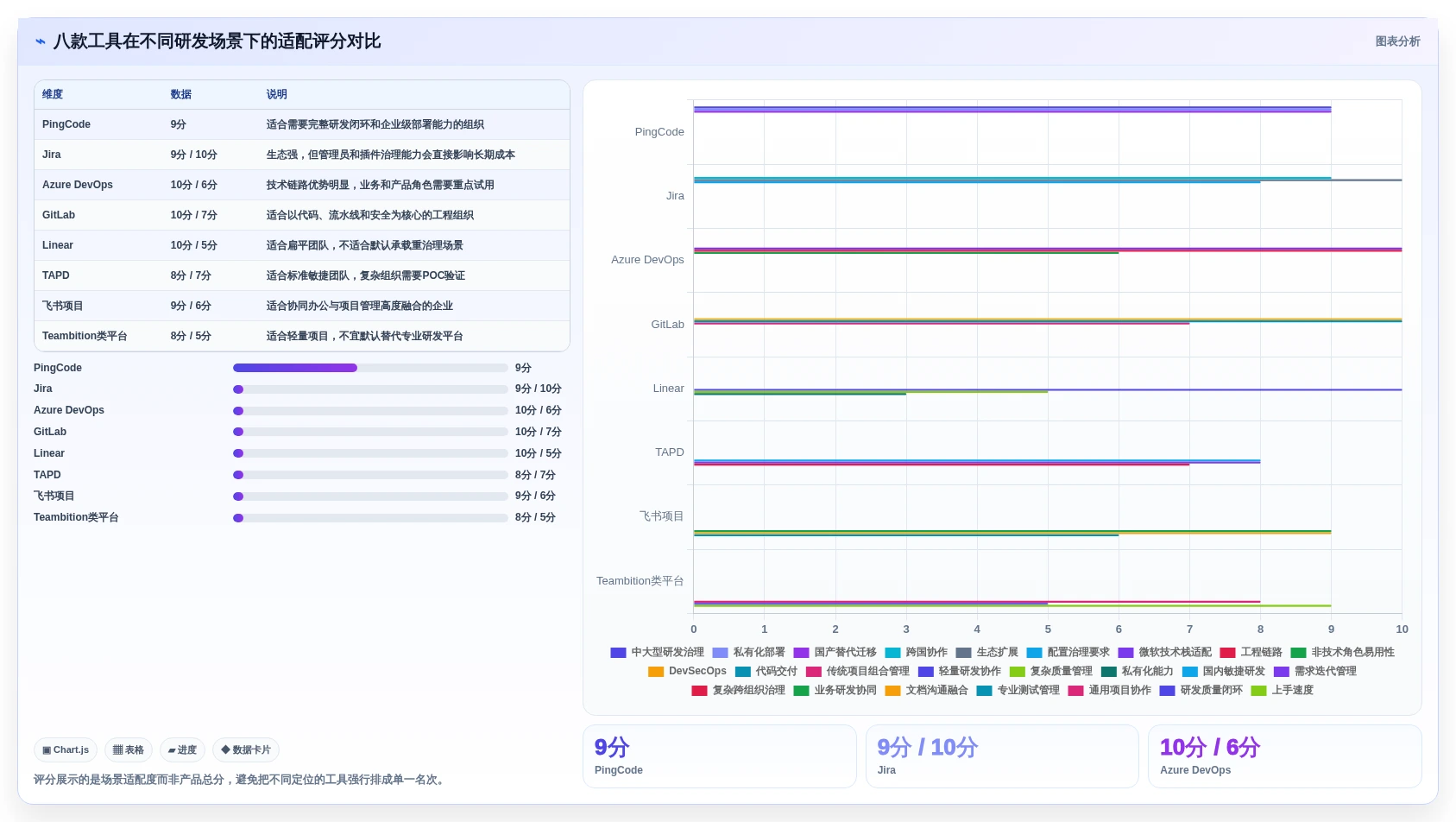Select the 数据卡片 pill tag
This screenshot has height=822, width=1456.
pyautogui.click(x=246, y=750)
